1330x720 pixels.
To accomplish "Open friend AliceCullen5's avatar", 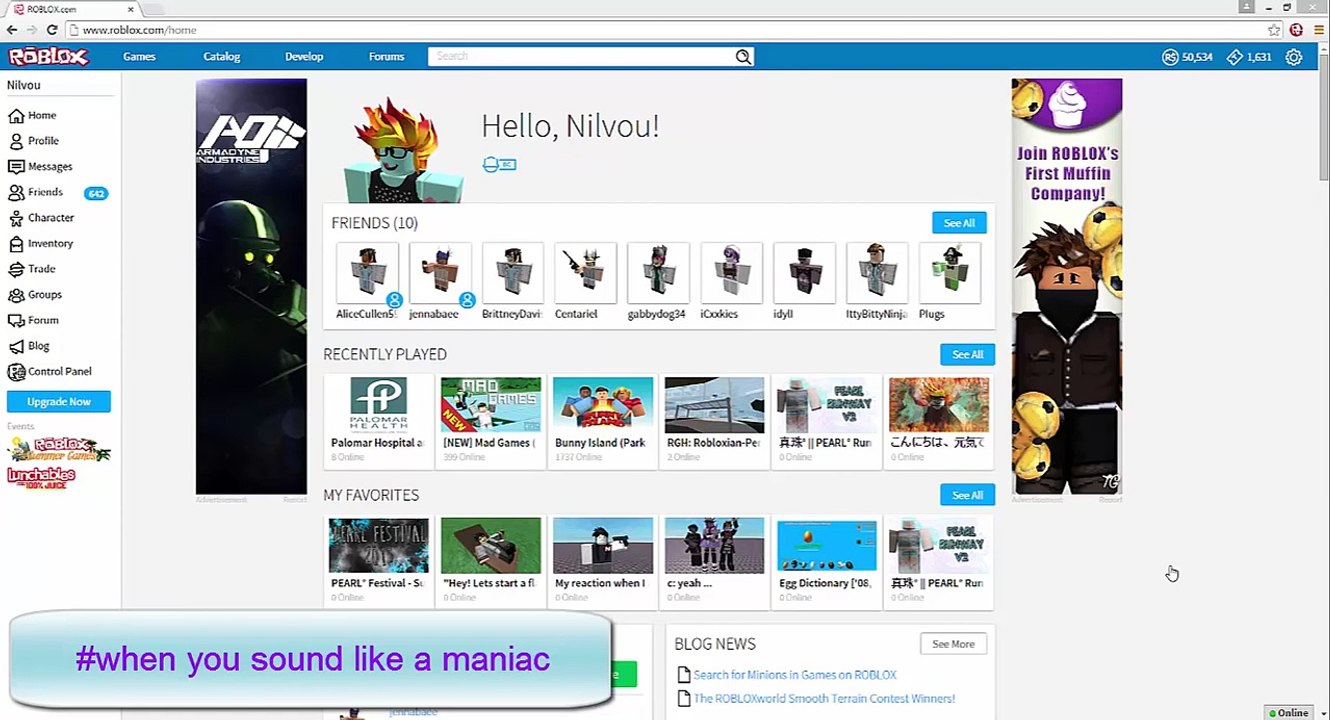I will tap(367, 272).
